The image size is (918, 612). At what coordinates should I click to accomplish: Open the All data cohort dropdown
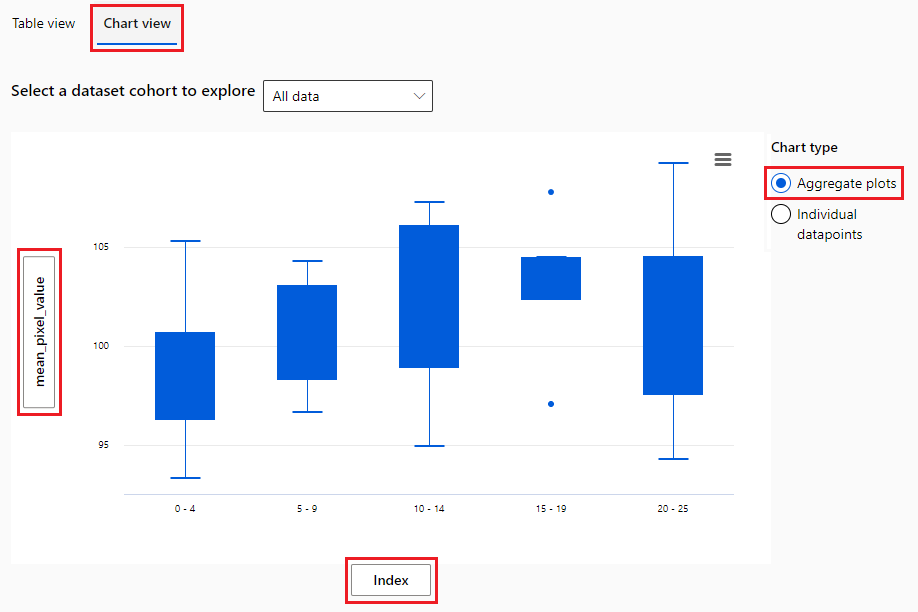pyautogui.click(x=348, y=96)
